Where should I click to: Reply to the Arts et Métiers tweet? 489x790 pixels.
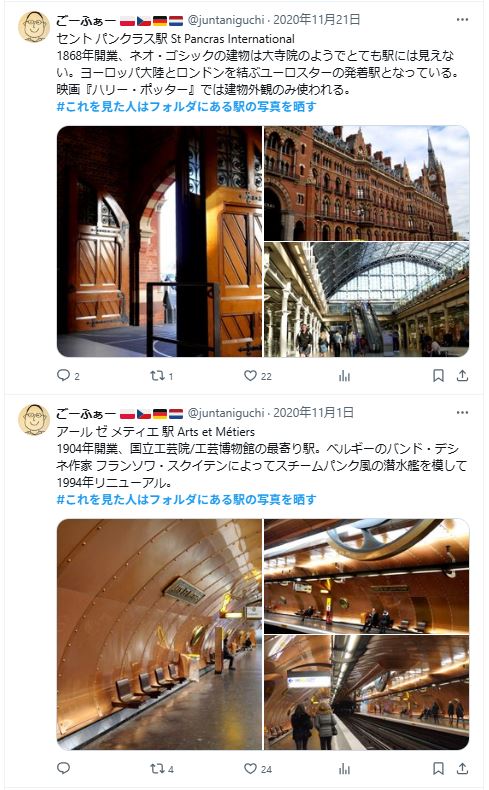click(63, 768)
